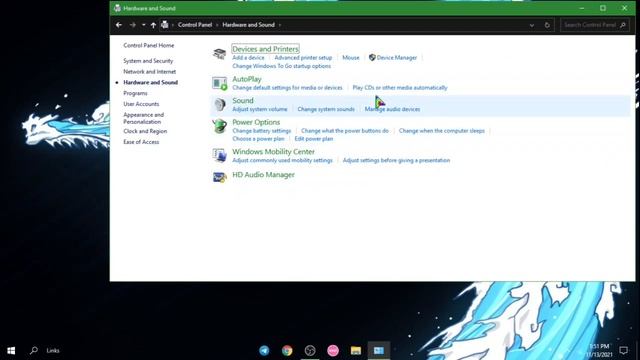Screen dimensions: 640x360
Task: Select Hardware and Sound in sidebar
Action: click(x=150, y=82)
